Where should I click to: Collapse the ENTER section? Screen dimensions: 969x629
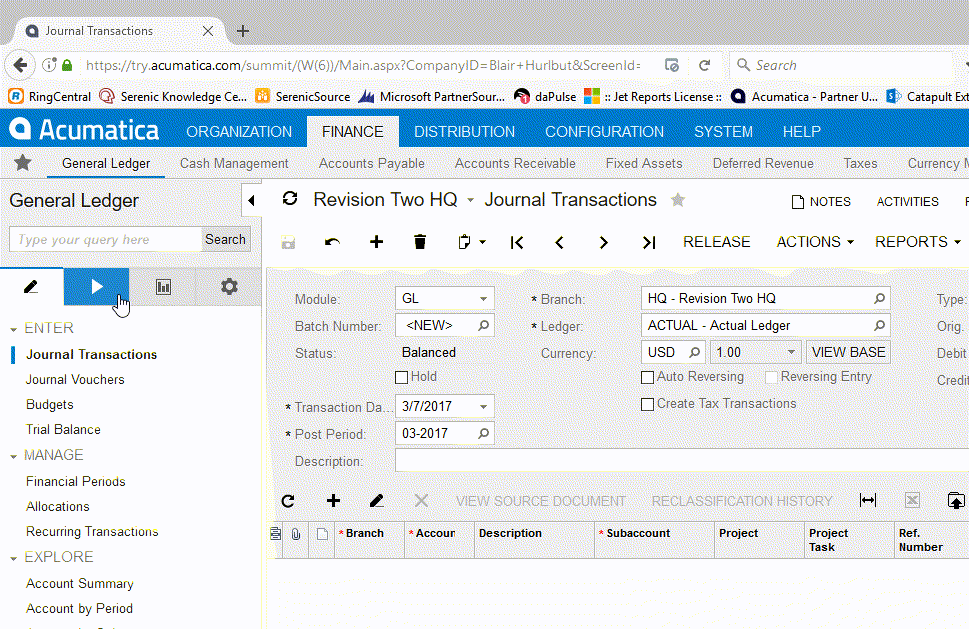coord(14,330)
